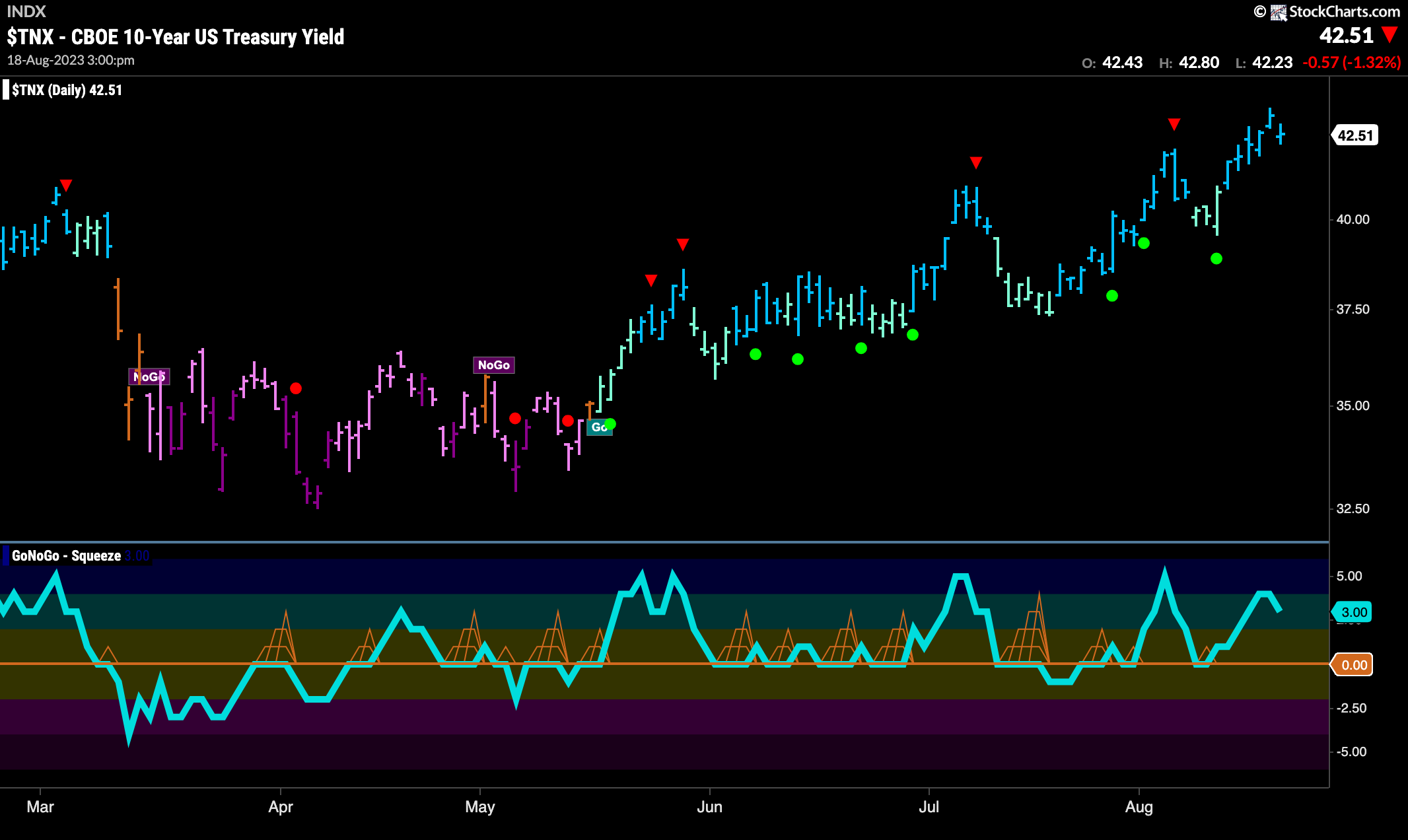Click the change value -0.57 (-1.32%)
Screen dimensions: 1408x840
click(1351, 63)
